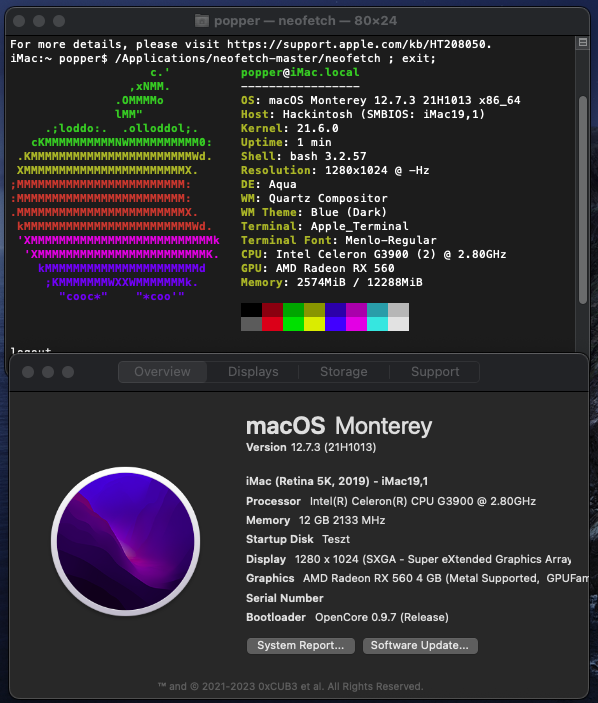Click the 'Terminal: Apple_Terminal' line
The height and width of the screenshot is (703, 598).
tap(325, 226)
